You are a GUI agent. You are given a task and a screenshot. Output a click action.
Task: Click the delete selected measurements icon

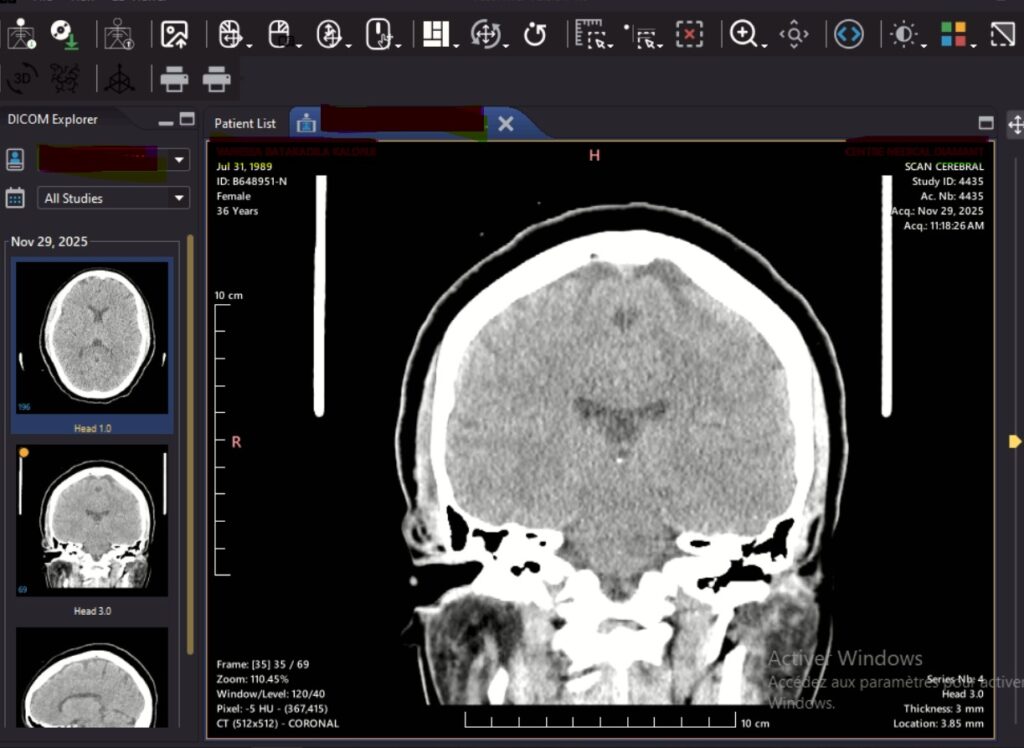point(690,35)
